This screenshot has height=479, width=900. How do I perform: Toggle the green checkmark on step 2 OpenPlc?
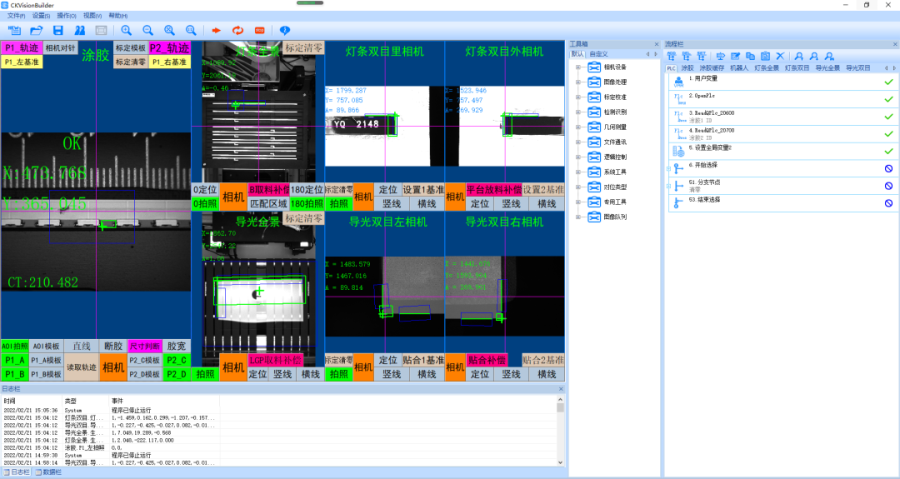[x=887, y=97]
